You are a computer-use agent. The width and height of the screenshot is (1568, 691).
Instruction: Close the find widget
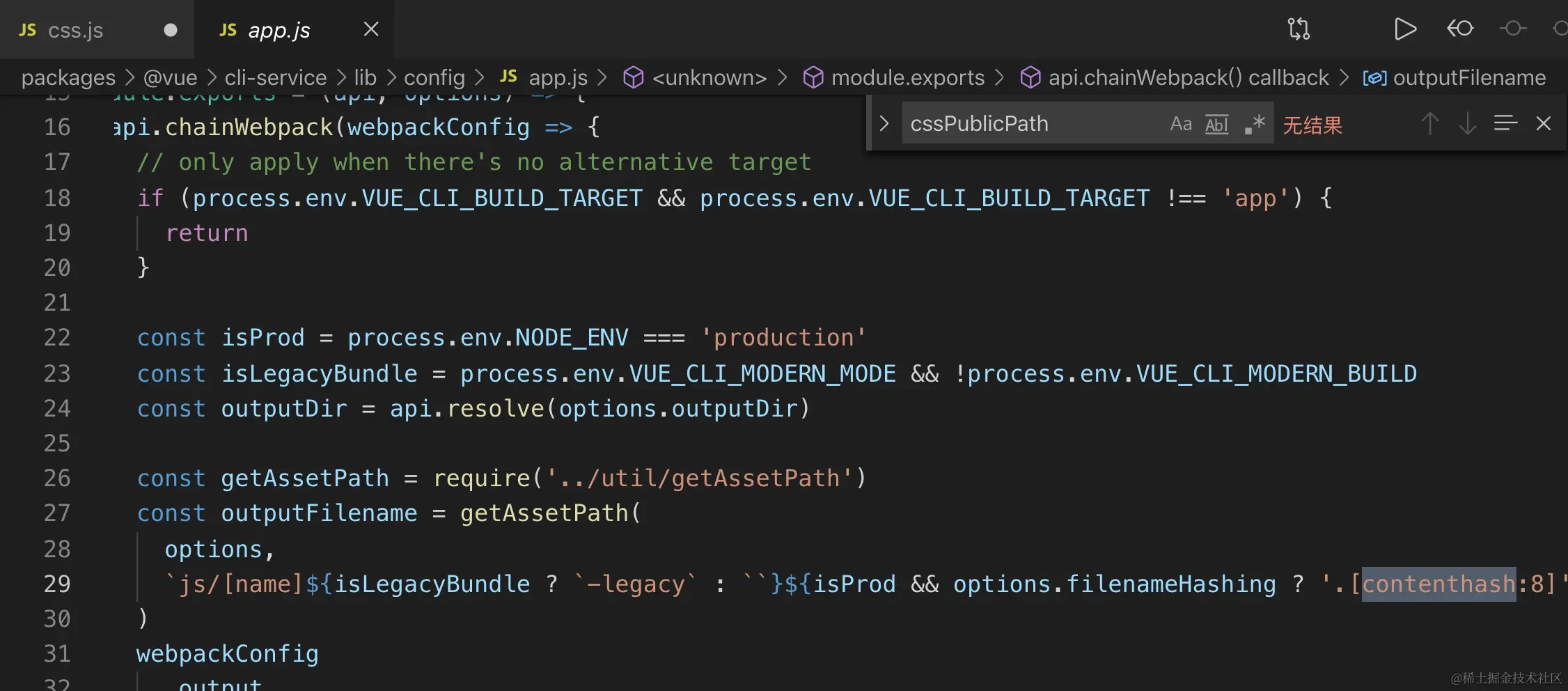tap(1544, 124)
